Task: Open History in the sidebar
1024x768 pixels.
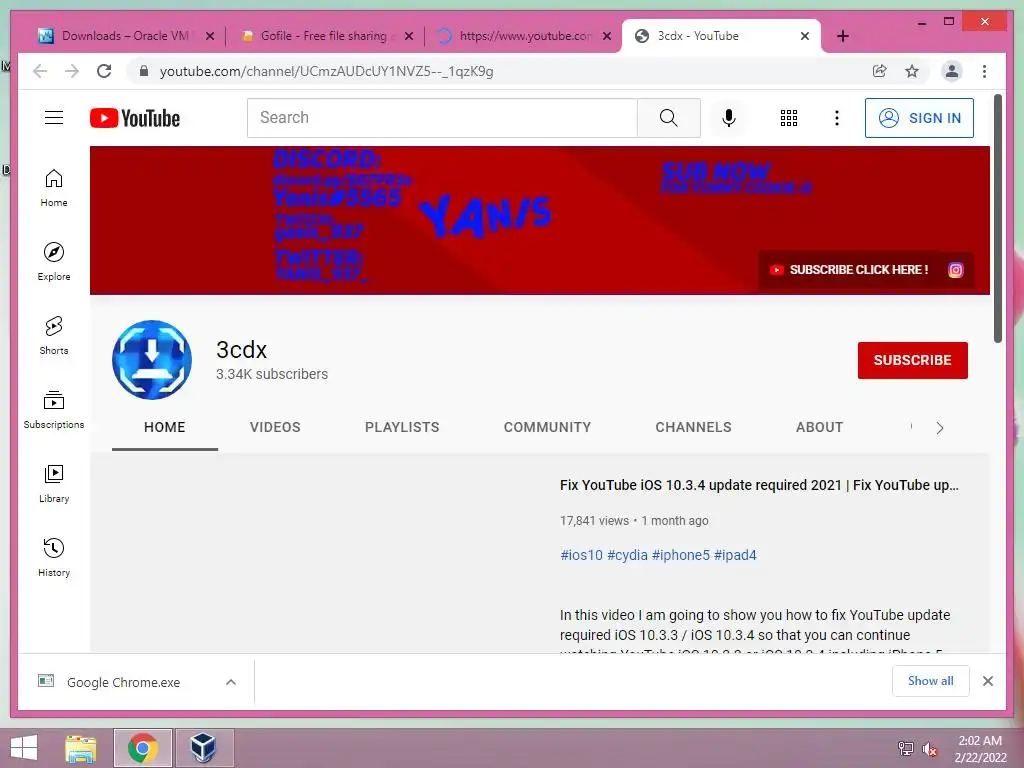Action: coord(54,557)
